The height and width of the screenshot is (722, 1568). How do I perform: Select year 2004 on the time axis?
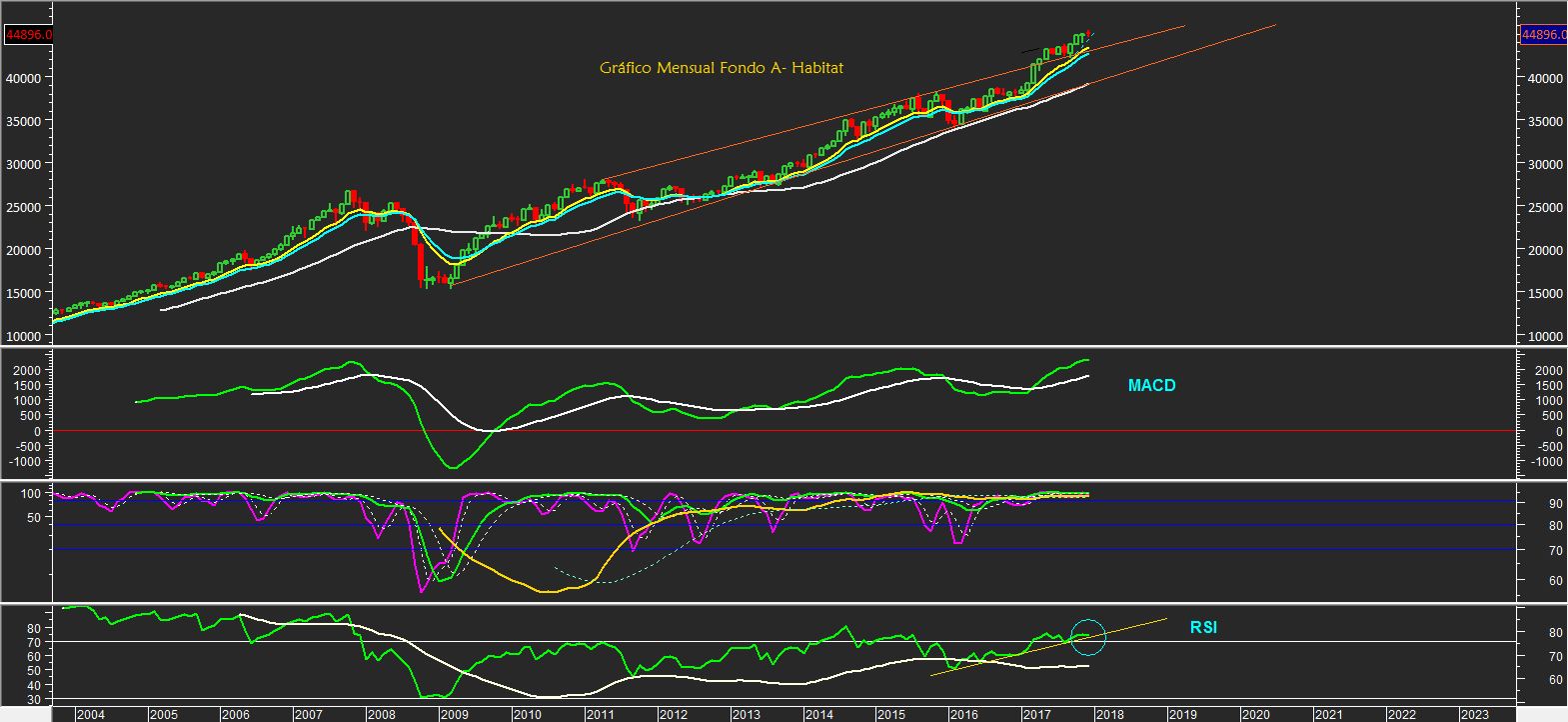[90, 714]
